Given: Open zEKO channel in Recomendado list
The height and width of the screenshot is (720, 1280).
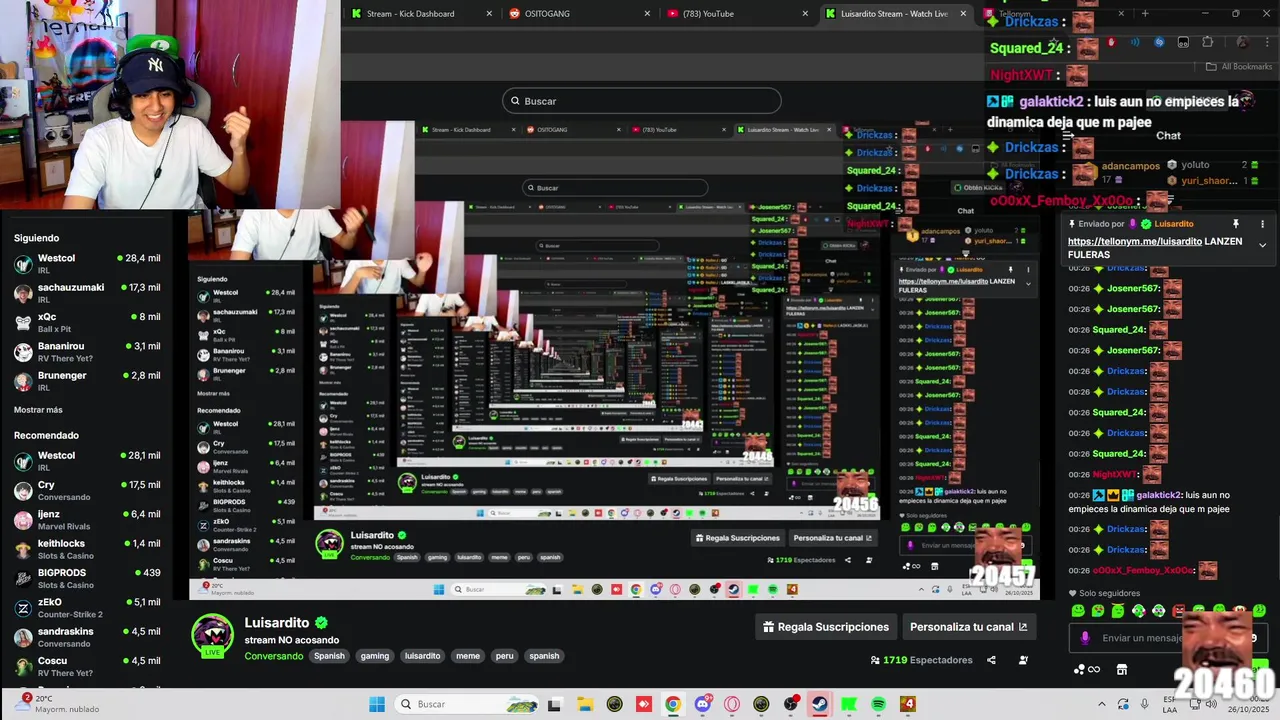Looking at the screenshot, I should click(87, 608).
